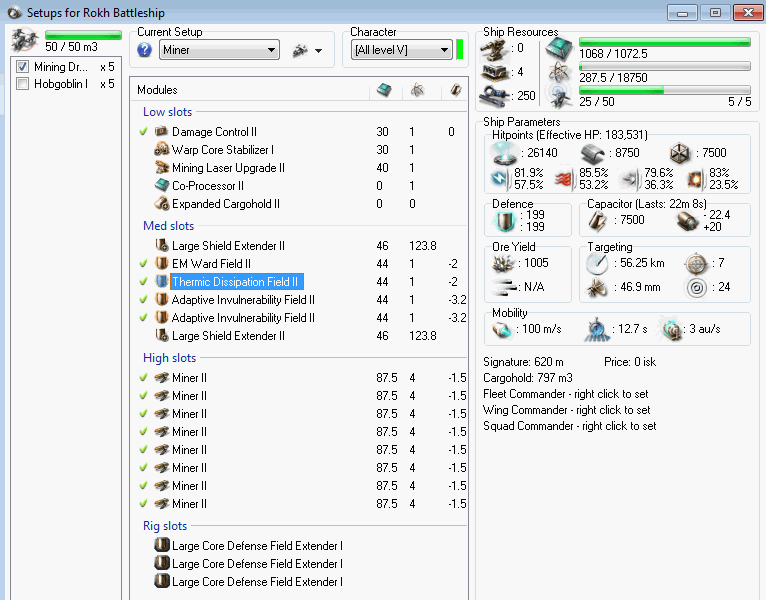Click the powergrid column header icon
766x600 pixels.
417,90
